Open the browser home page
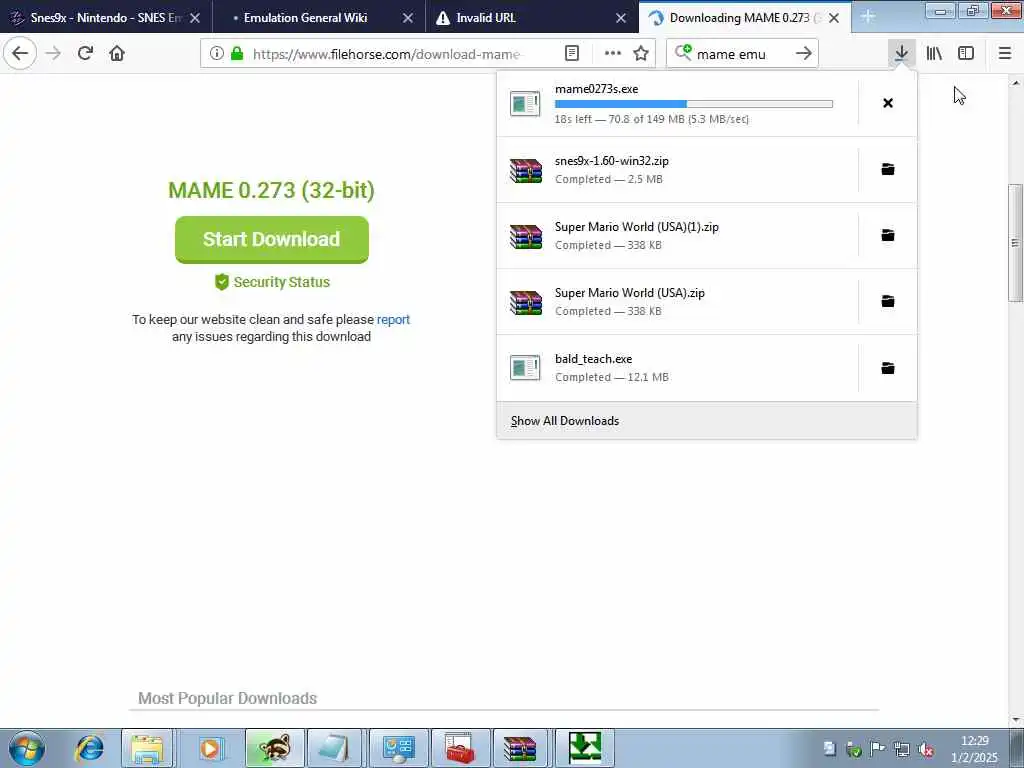Viewport: 1024px width, 768px height. point(117,53)
